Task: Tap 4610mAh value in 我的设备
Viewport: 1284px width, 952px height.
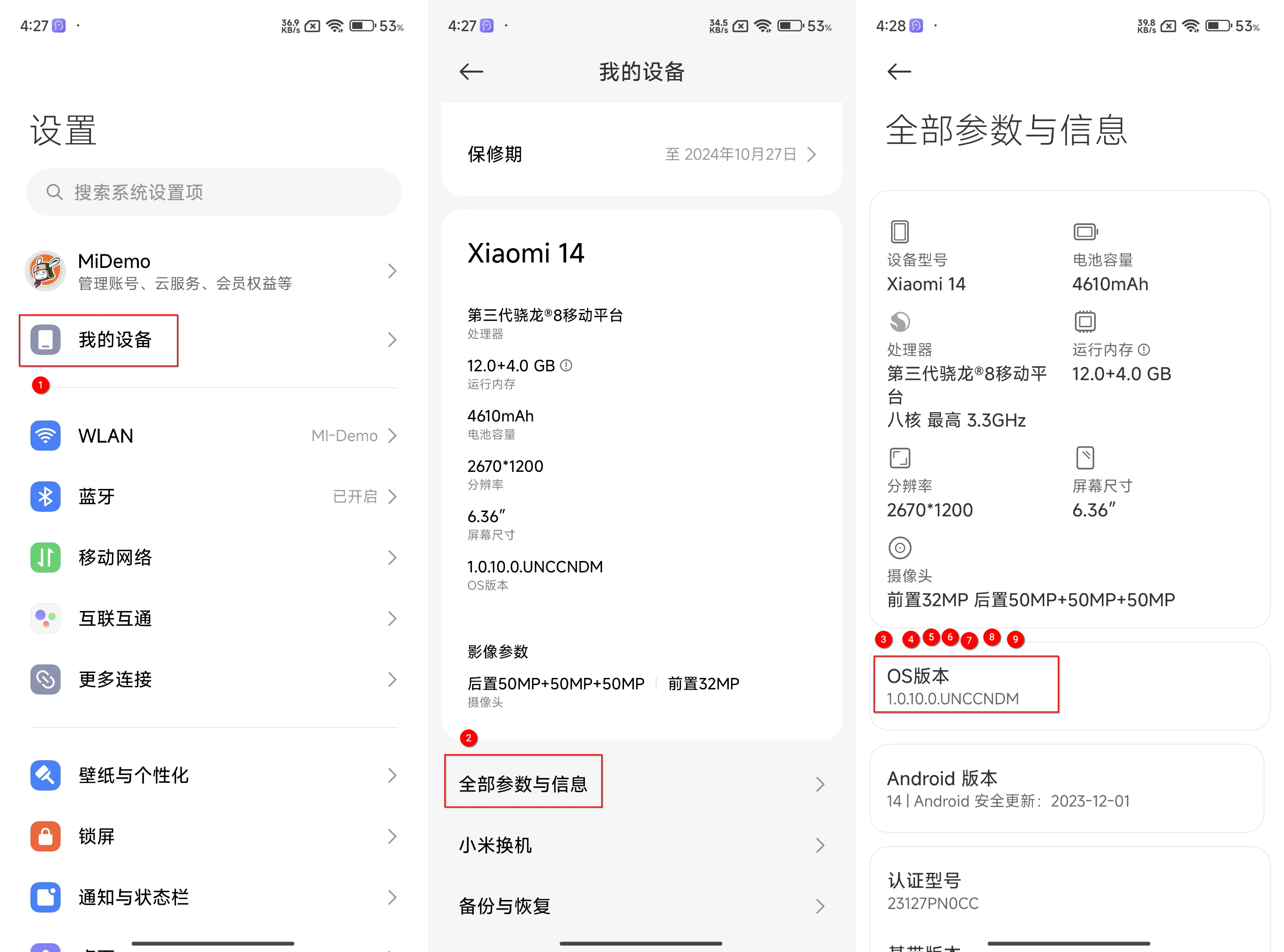Action: pos(500,416)
